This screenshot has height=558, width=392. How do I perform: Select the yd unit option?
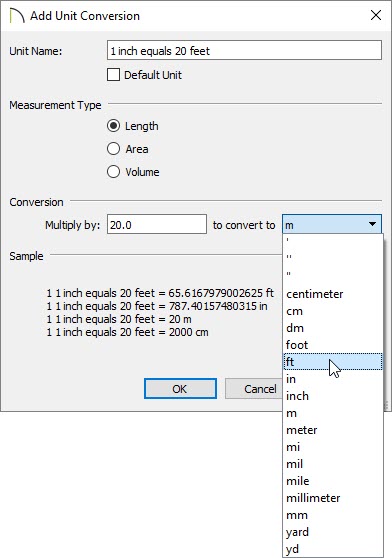click(333, 549)
